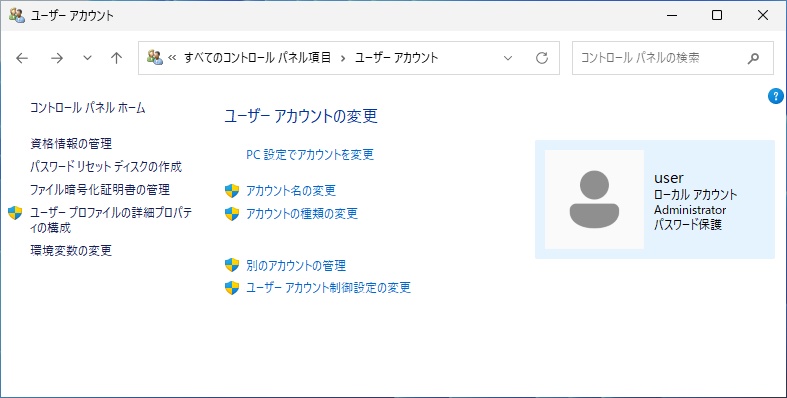The width and height of the screenshot is (787, 398).
Task: Go back with the left arrow
Action: pos(22,58)
